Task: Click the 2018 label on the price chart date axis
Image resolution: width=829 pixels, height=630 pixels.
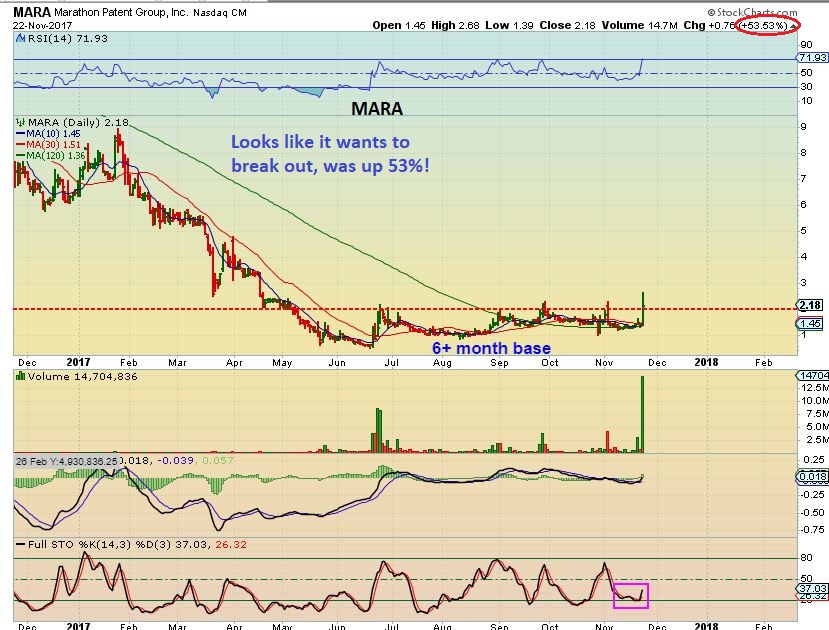Action: coord(706,362)
